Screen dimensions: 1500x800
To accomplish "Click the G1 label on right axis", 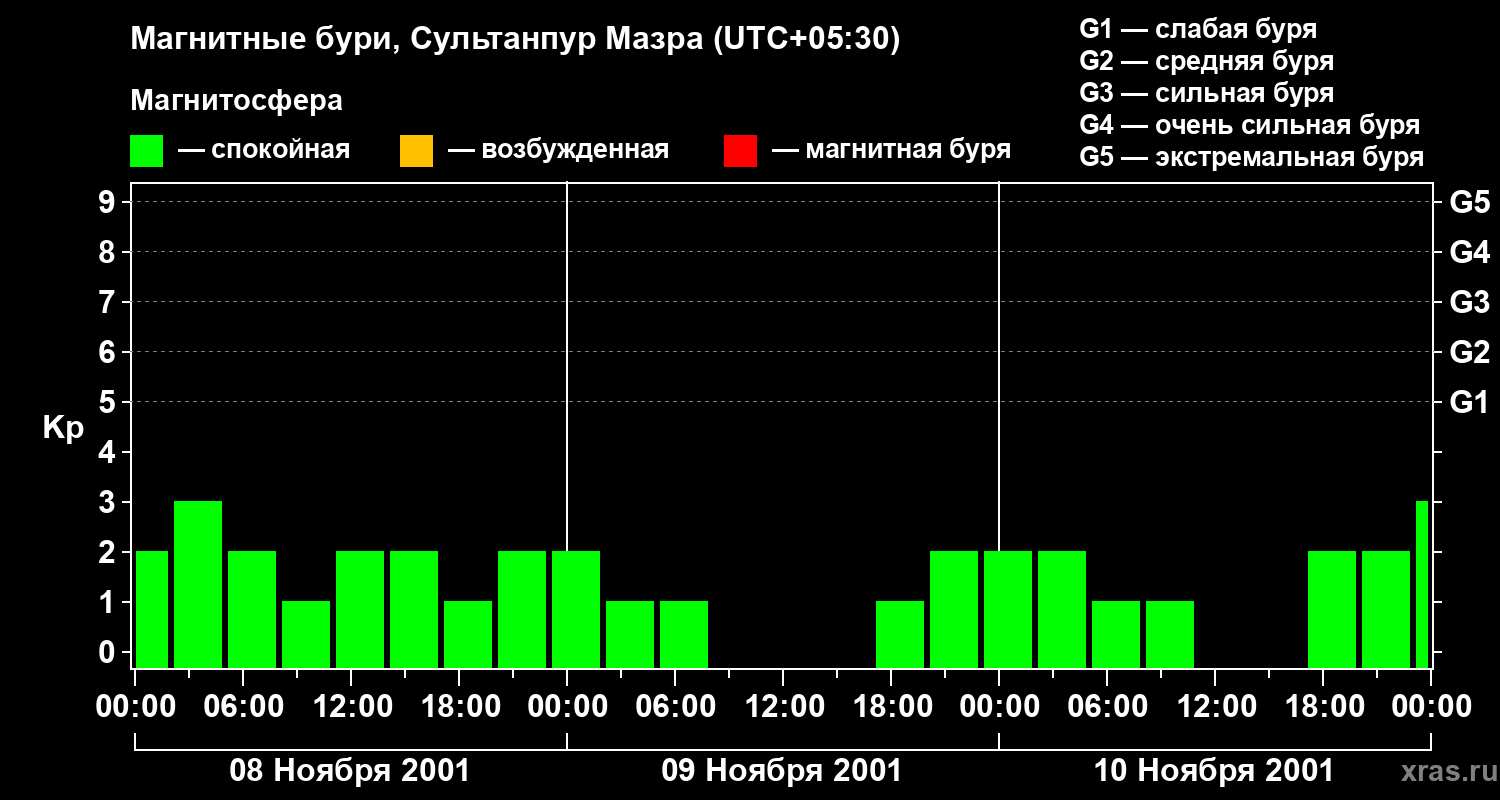I will pos(1469,402).
